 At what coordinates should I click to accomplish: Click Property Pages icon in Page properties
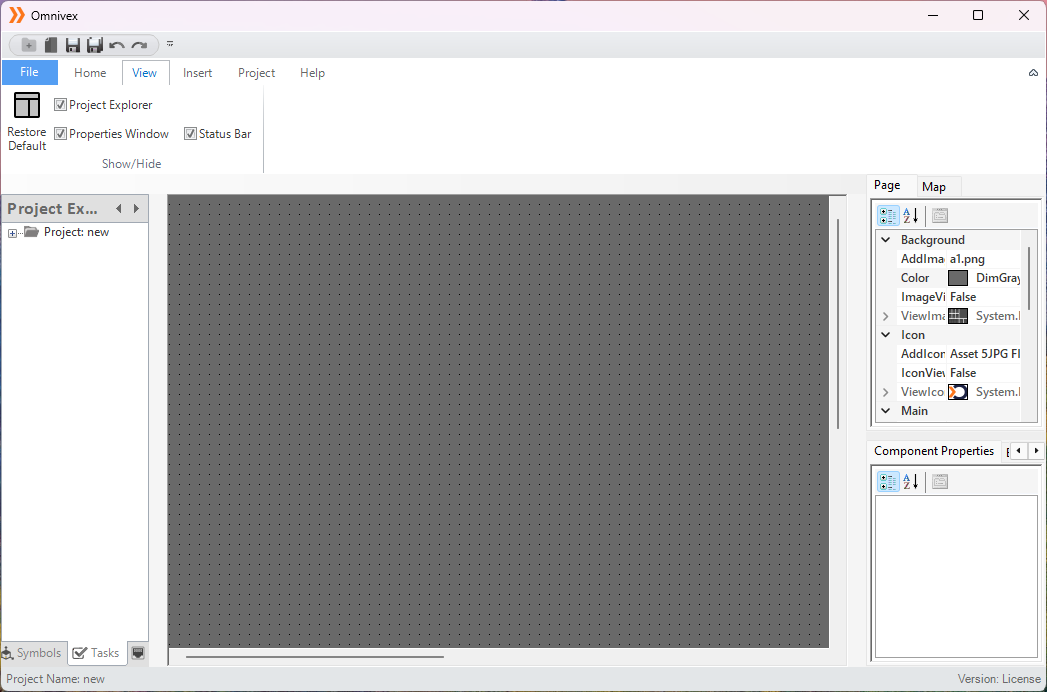tap(939, 216)
